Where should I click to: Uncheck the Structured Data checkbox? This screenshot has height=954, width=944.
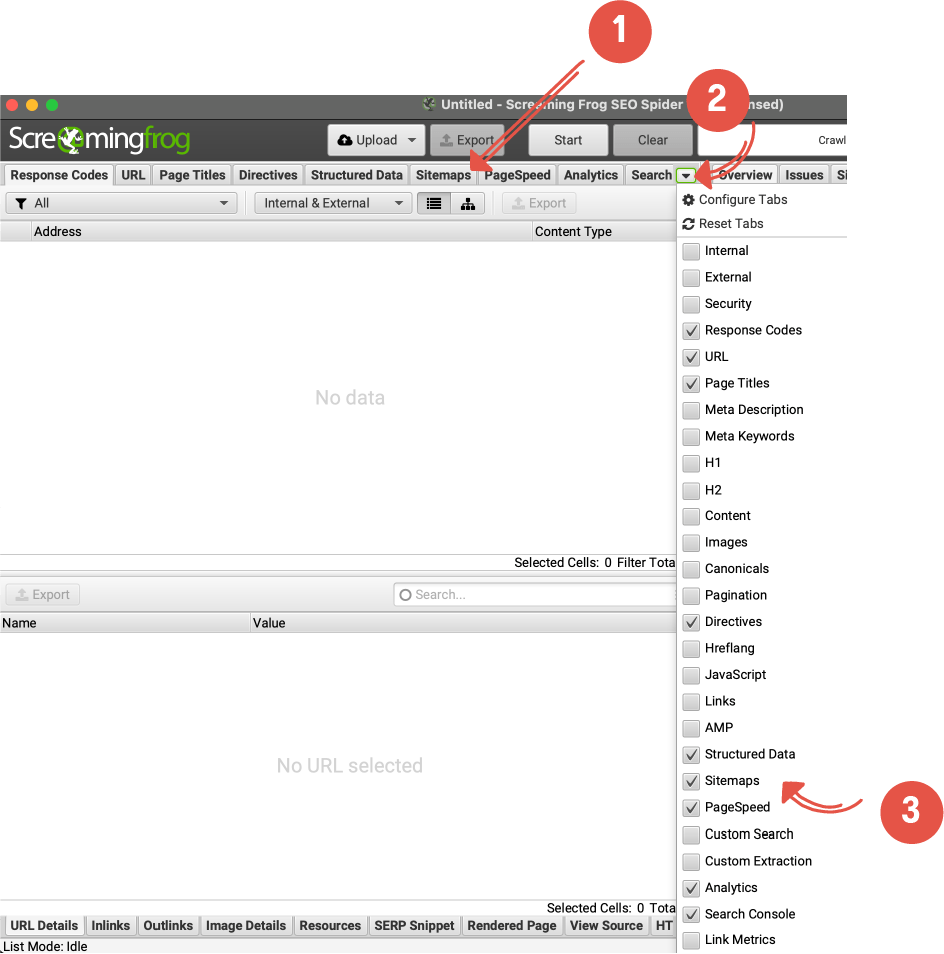click(x=691, y=754)
